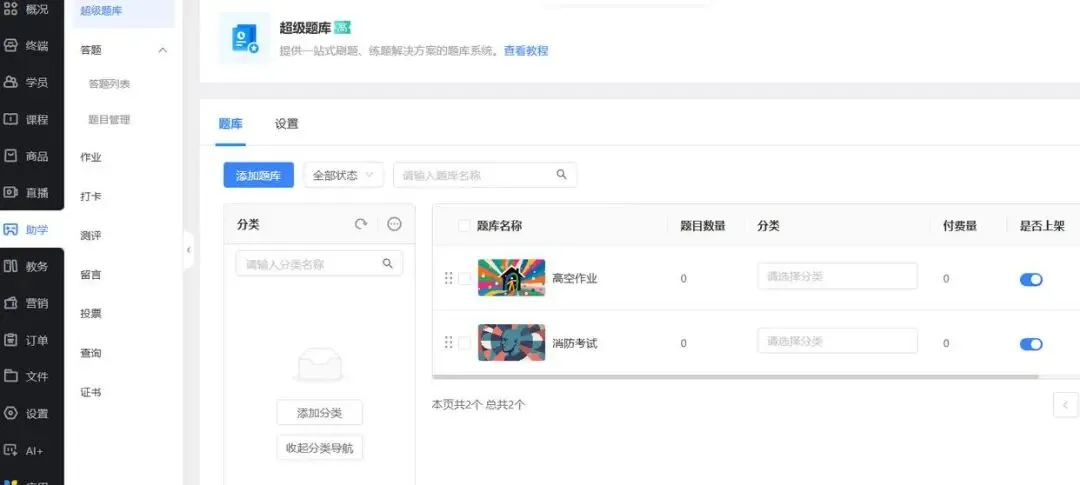Click the 题库名称 search input field

485,175
